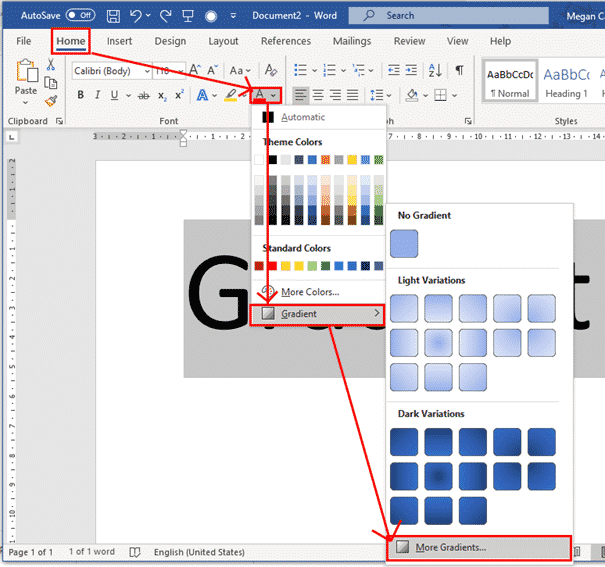This screenshot has height=567, width=605.
Task: Click the Center alignment icon
Action: click(x=317, y=95)
